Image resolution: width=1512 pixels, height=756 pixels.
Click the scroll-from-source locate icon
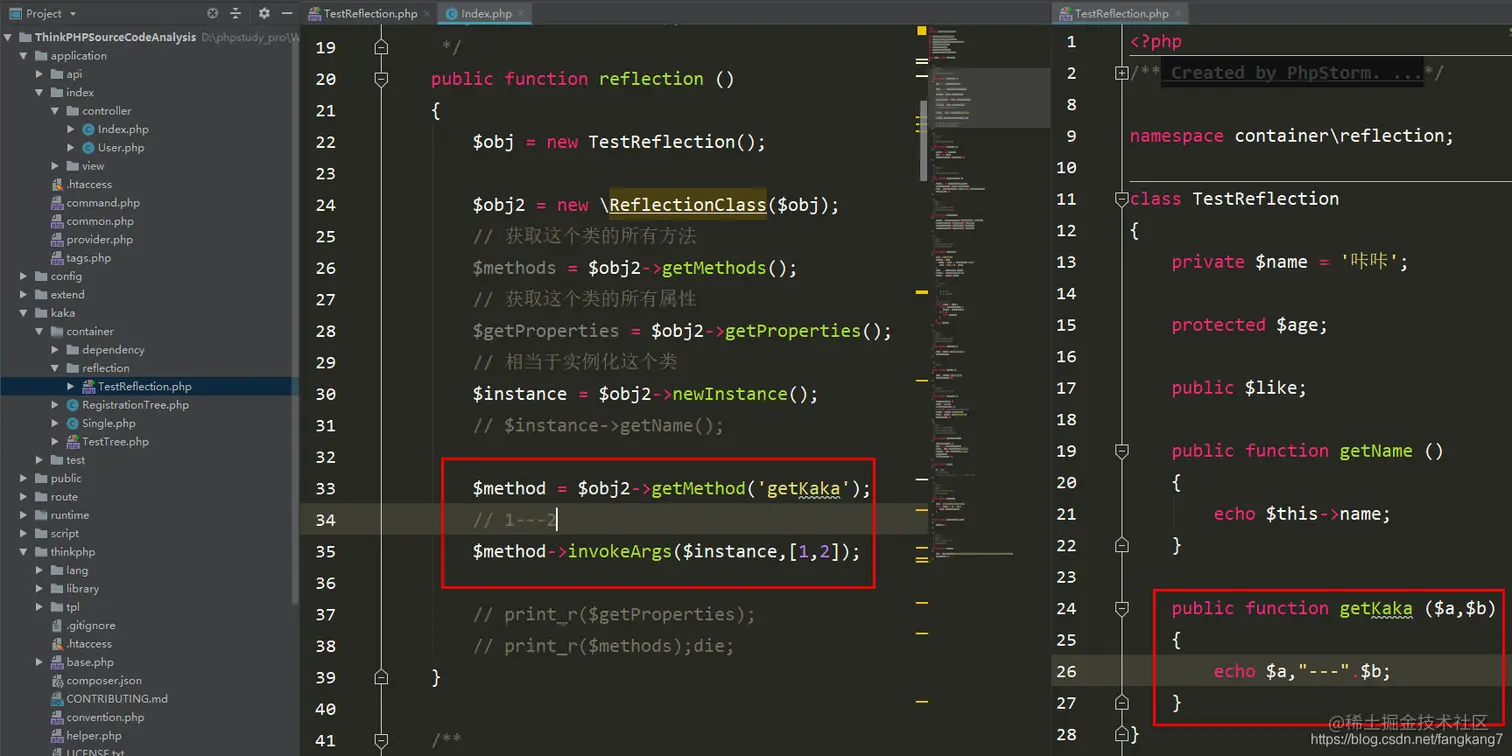tap(213, 13)
